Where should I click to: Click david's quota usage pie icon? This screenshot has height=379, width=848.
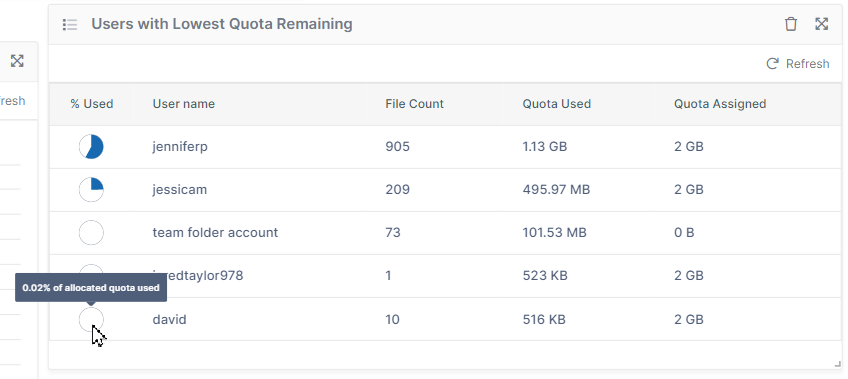click(x=91, y=320)
